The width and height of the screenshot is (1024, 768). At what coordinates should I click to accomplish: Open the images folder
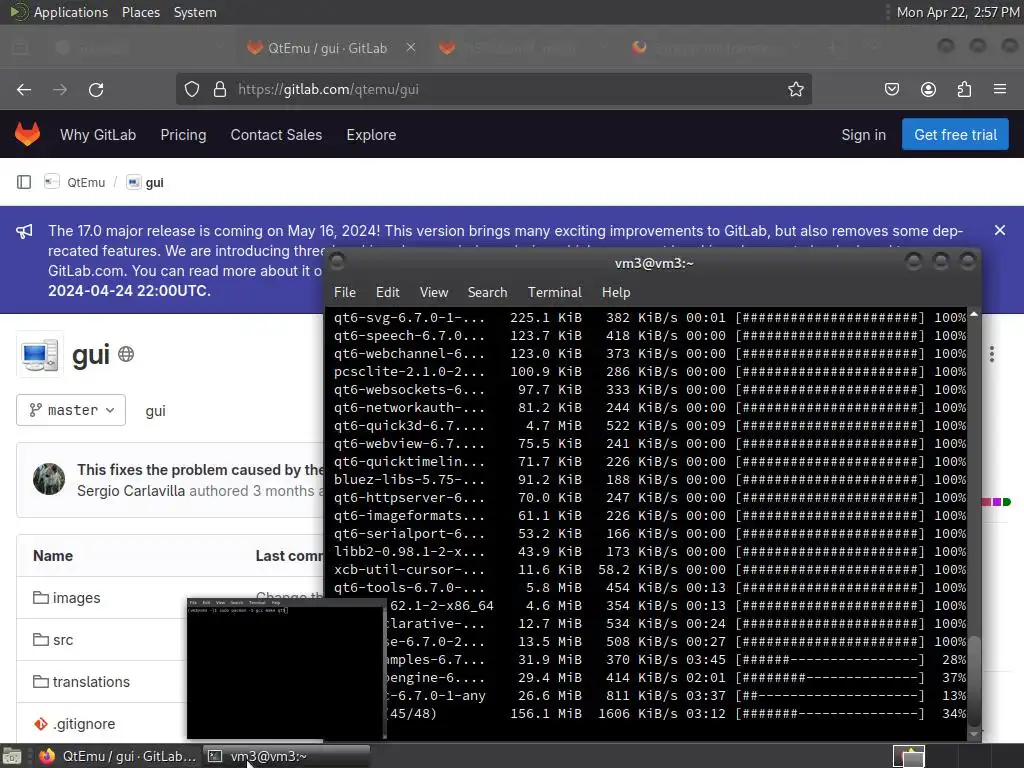(76, 598)
